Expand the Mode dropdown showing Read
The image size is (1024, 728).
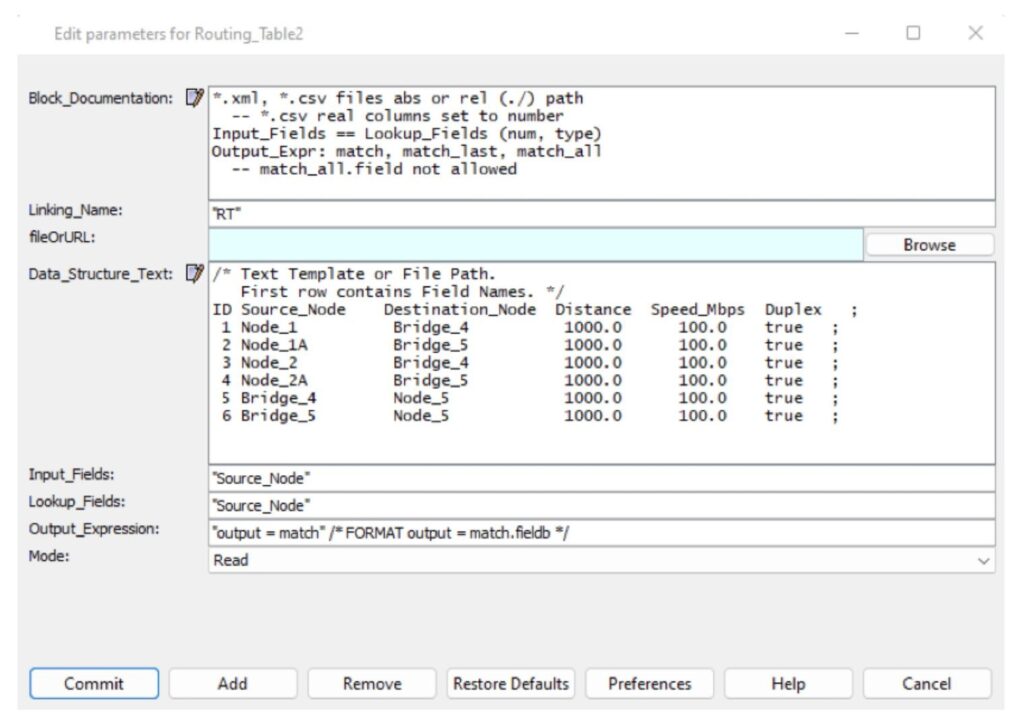pos(601,560)
